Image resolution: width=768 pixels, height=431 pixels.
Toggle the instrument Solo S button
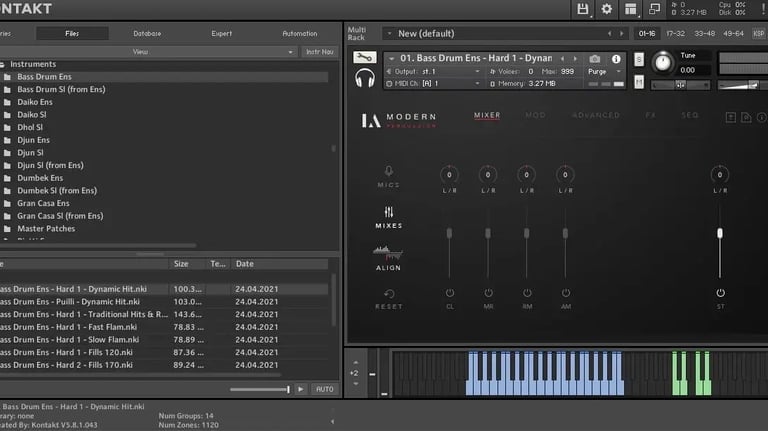click(x=639, y=59)
